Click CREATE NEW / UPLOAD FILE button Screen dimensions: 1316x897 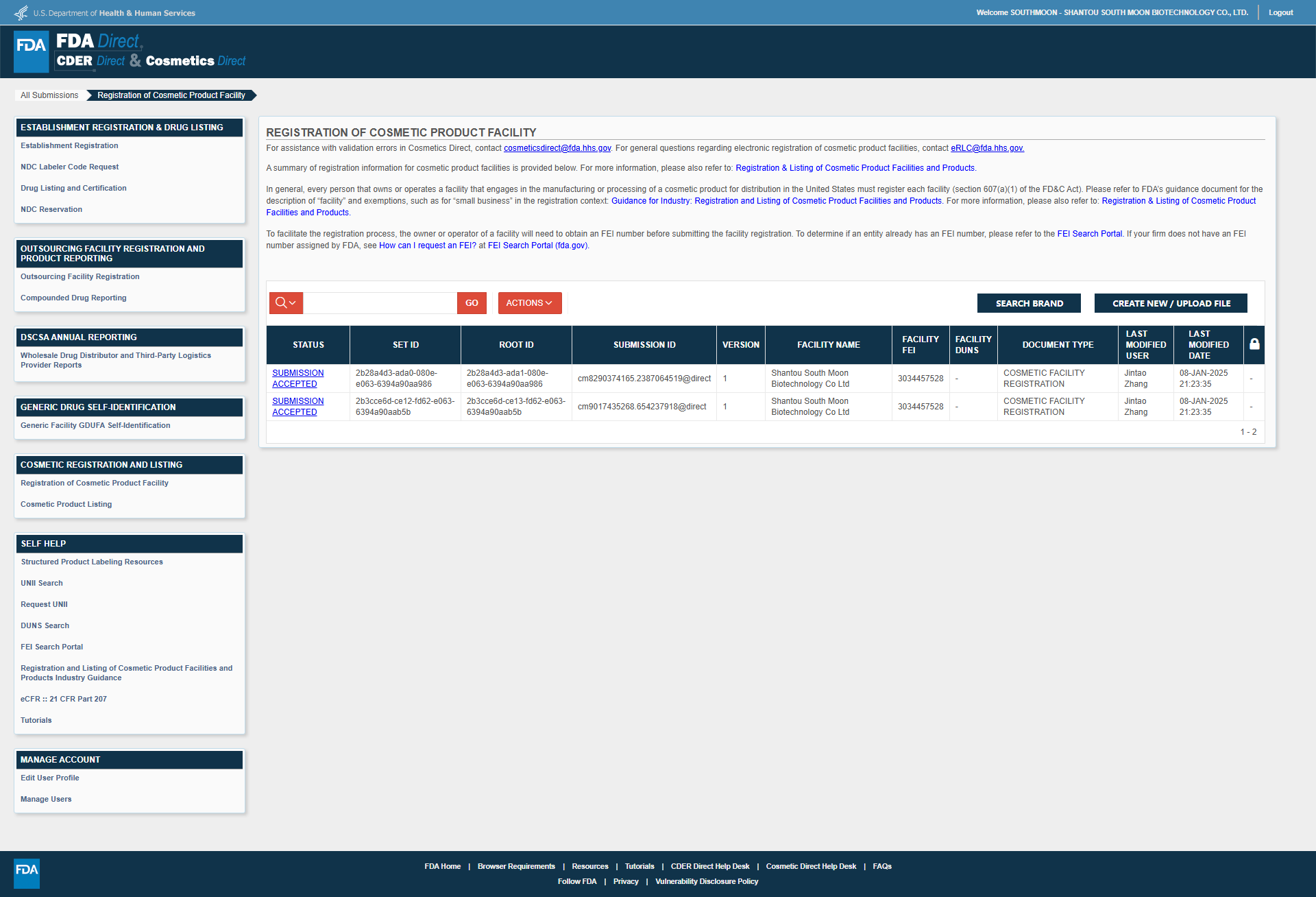(1171, 303)
